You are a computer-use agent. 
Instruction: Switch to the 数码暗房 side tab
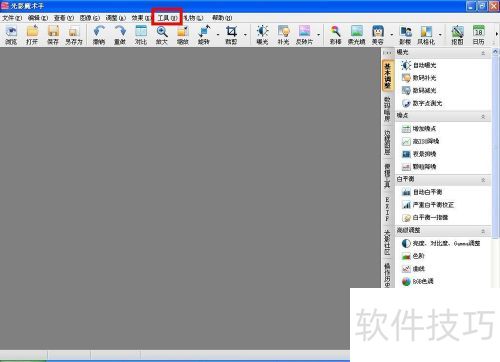(388, 109)
